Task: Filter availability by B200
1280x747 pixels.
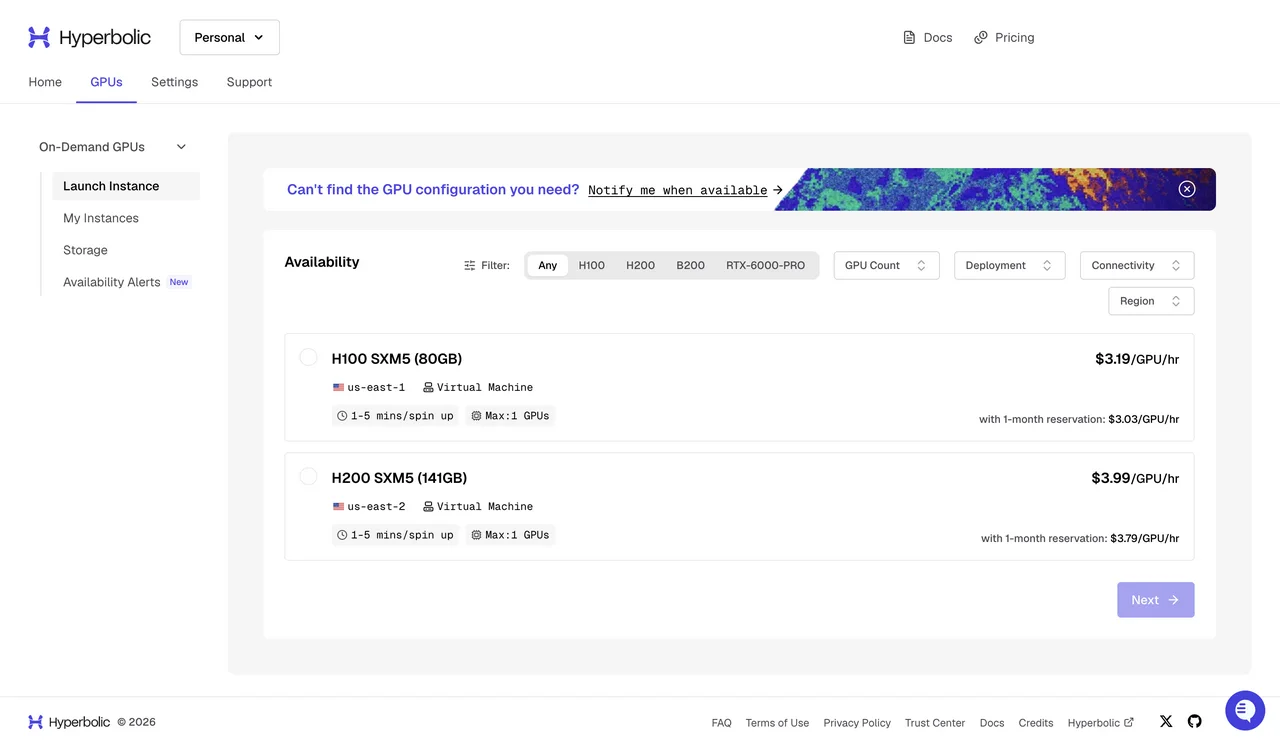Action: [690, 265]
